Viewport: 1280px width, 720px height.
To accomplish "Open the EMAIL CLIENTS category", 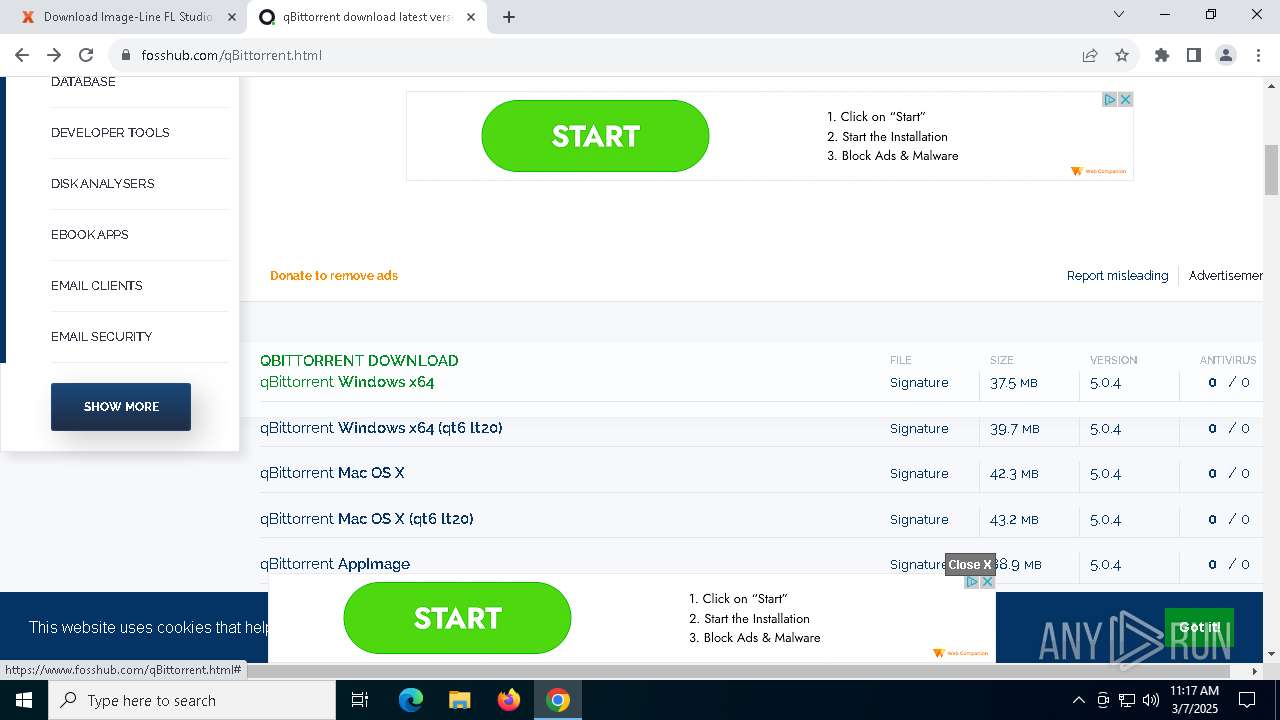I will (x=97, y=286).
